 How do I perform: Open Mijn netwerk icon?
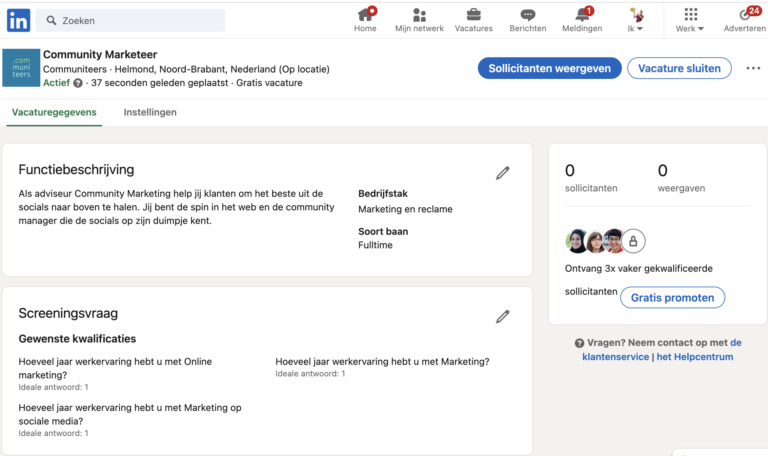419,16
